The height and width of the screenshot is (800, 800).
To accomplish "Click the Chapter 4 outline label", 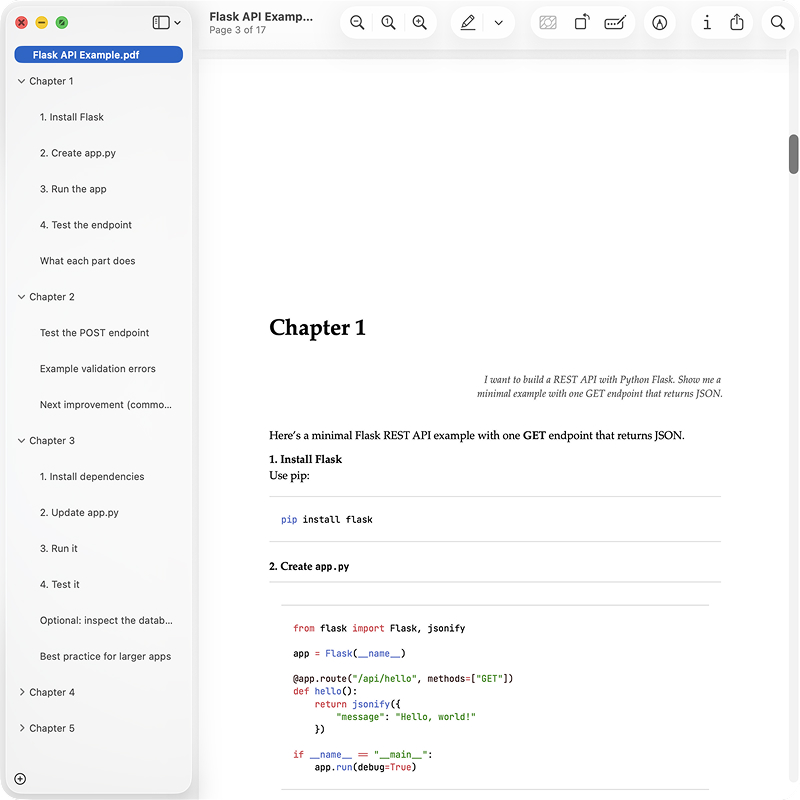I will click(x=52, y=692).
